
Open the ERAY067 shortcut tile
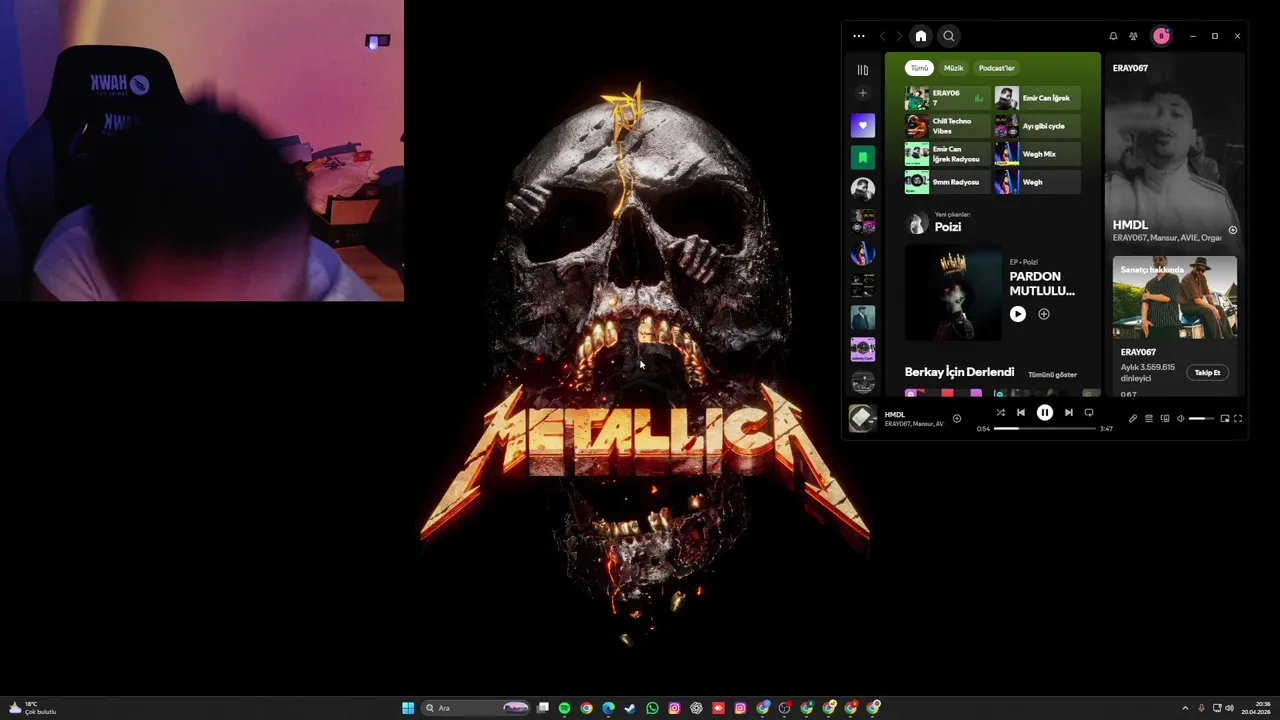pos(947,98)
